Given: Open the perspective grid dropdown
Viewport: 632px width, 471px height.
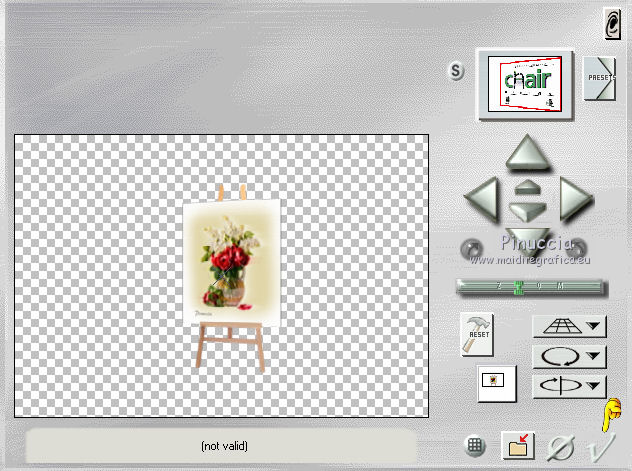Looking at the screenshot, I should pos(569,326).
